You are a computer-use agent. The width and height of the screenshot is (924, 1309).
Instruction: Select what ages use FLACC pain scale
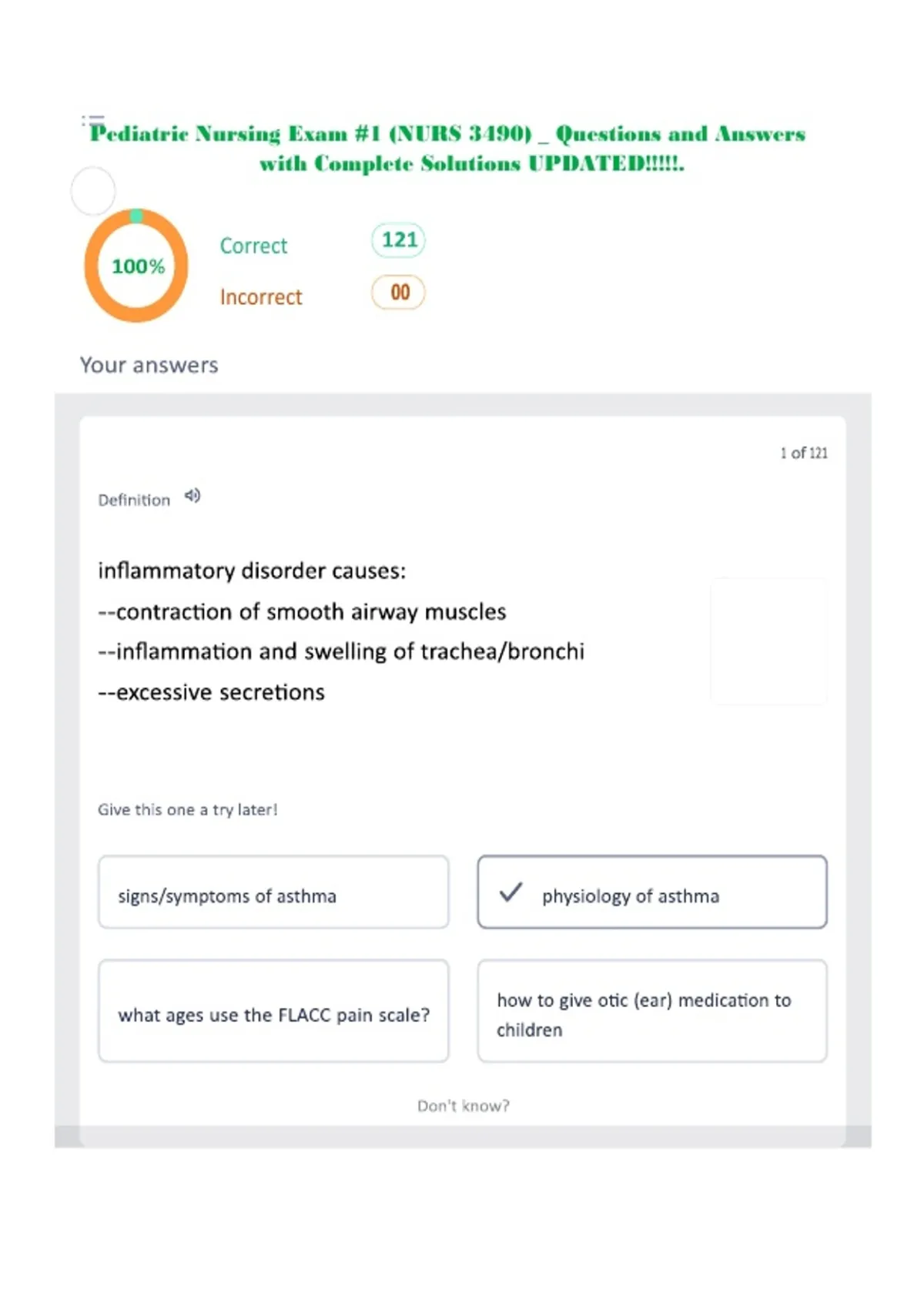pos(273,1011)
